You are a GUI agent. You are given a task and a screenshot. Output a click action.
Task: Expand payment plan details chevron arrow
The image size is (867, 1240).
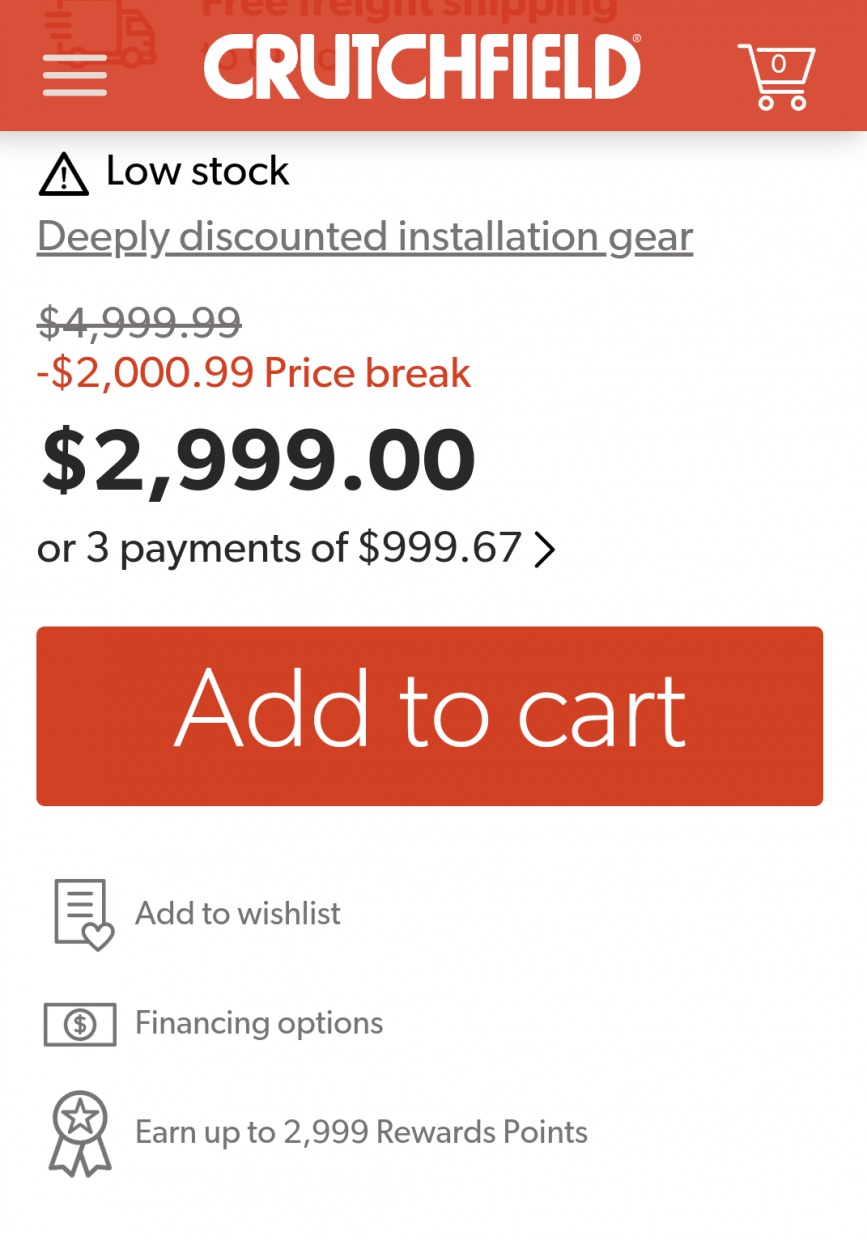coord(545,549)
